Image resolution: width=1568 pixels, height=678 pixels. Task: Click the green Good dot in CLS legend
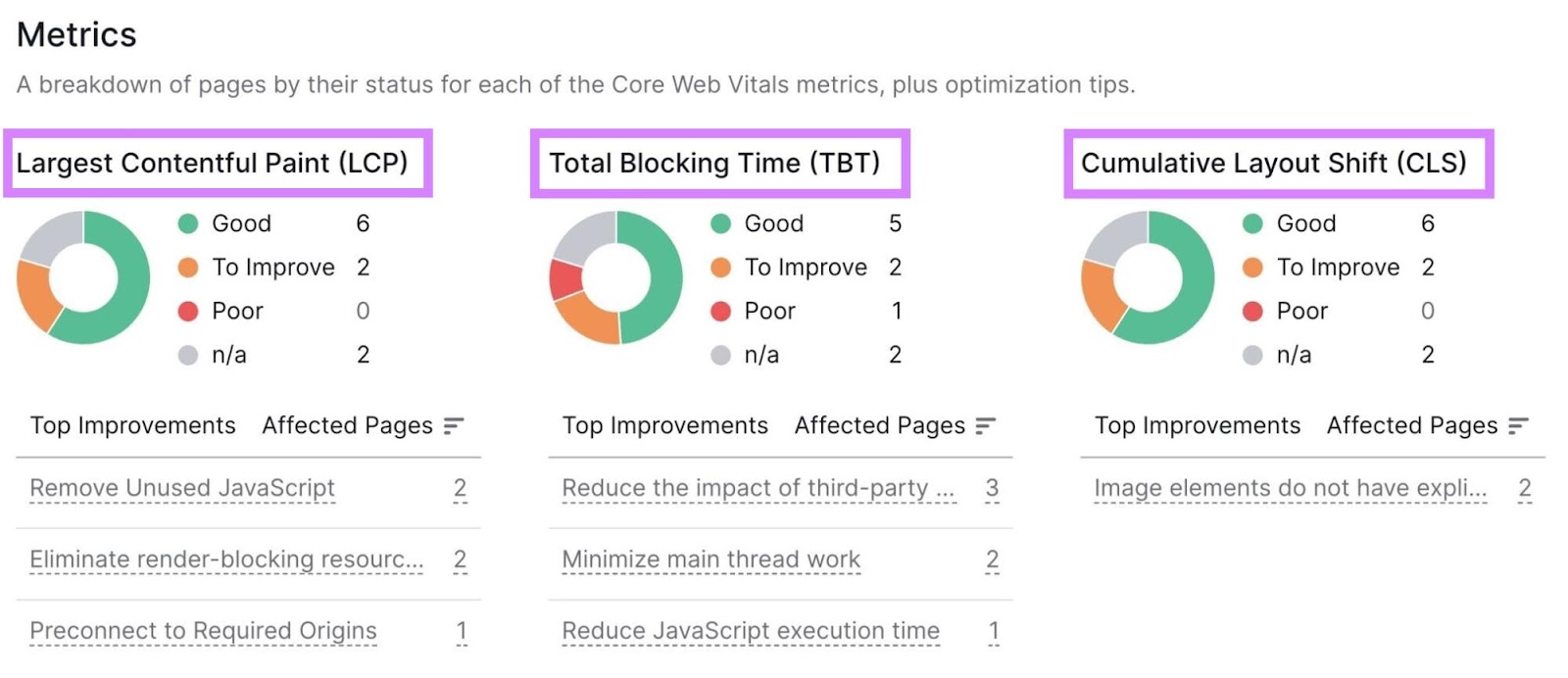click(x=1252, y=223)
